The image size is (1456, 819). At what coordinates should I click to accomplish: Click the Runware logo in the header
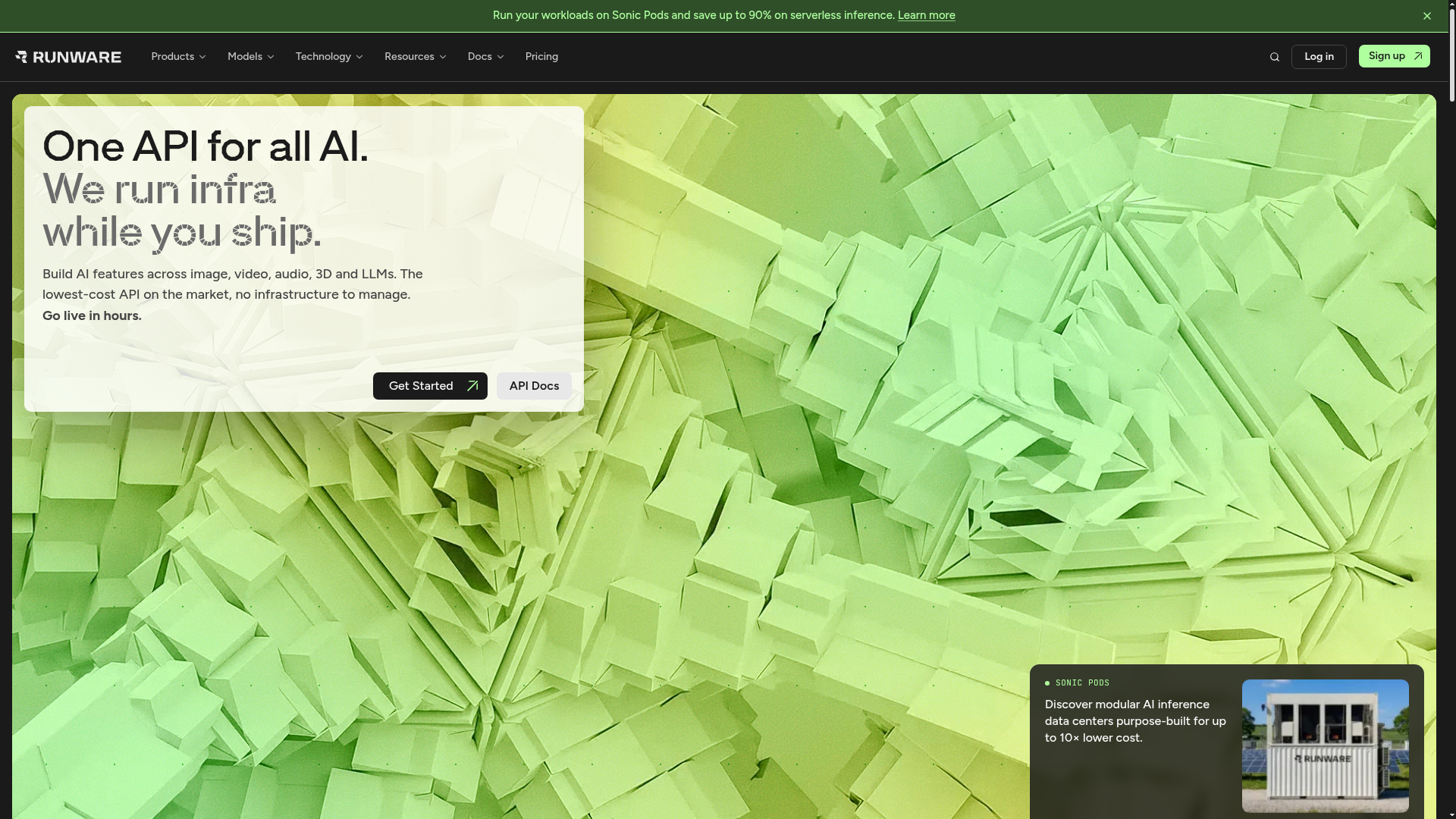pyautogui.click(x=68, y=57)
